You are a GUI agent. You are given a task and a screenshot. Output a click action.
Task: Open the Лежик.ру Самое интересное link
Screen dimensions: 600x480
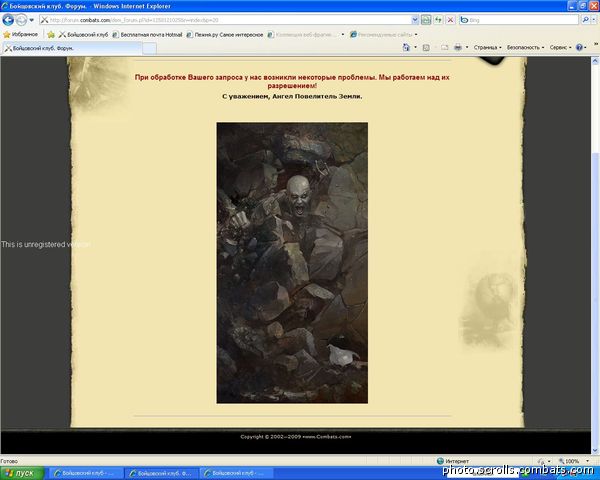[x=225, y=35]
